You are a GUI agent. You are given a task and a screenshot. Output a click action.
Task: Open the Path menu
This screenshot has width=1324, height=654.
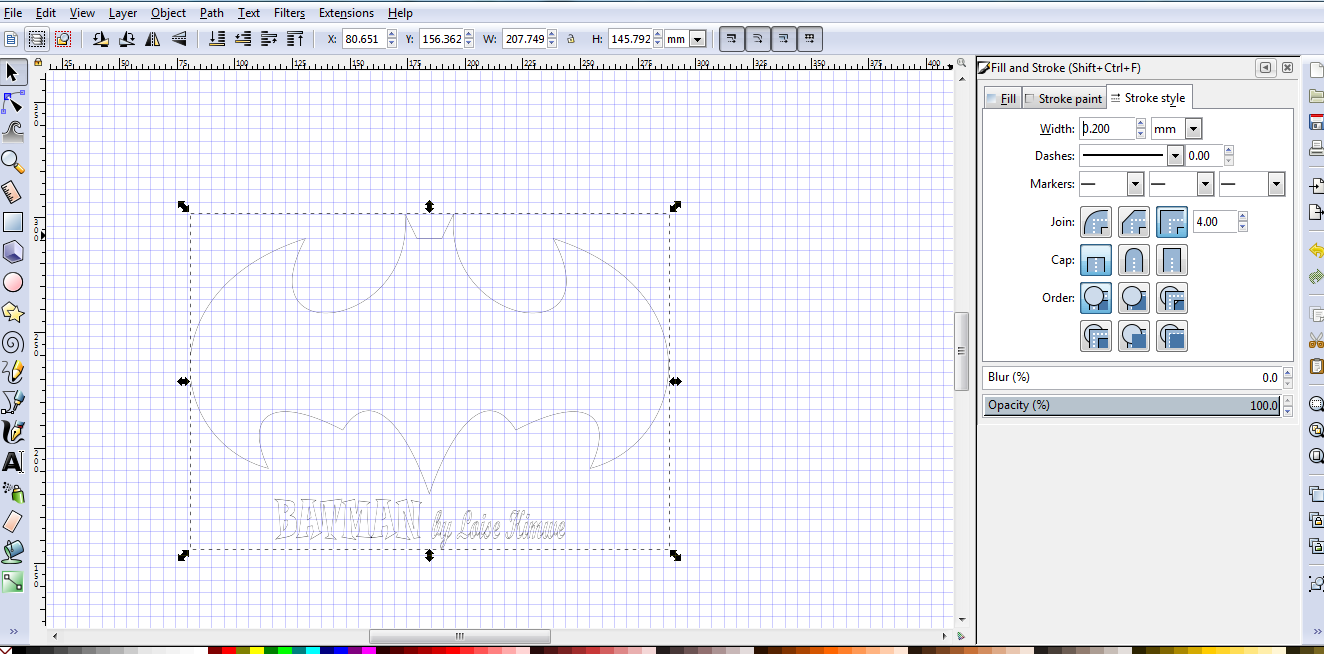(x=212, y=13)
